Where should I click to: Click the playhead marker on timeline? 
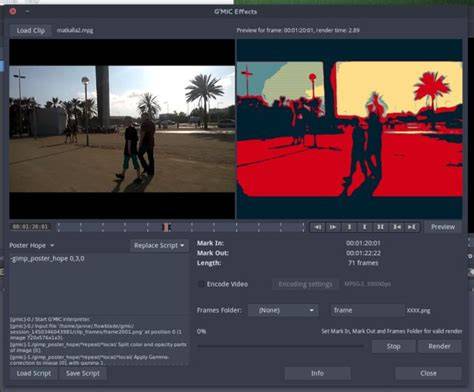click(166, 227)
